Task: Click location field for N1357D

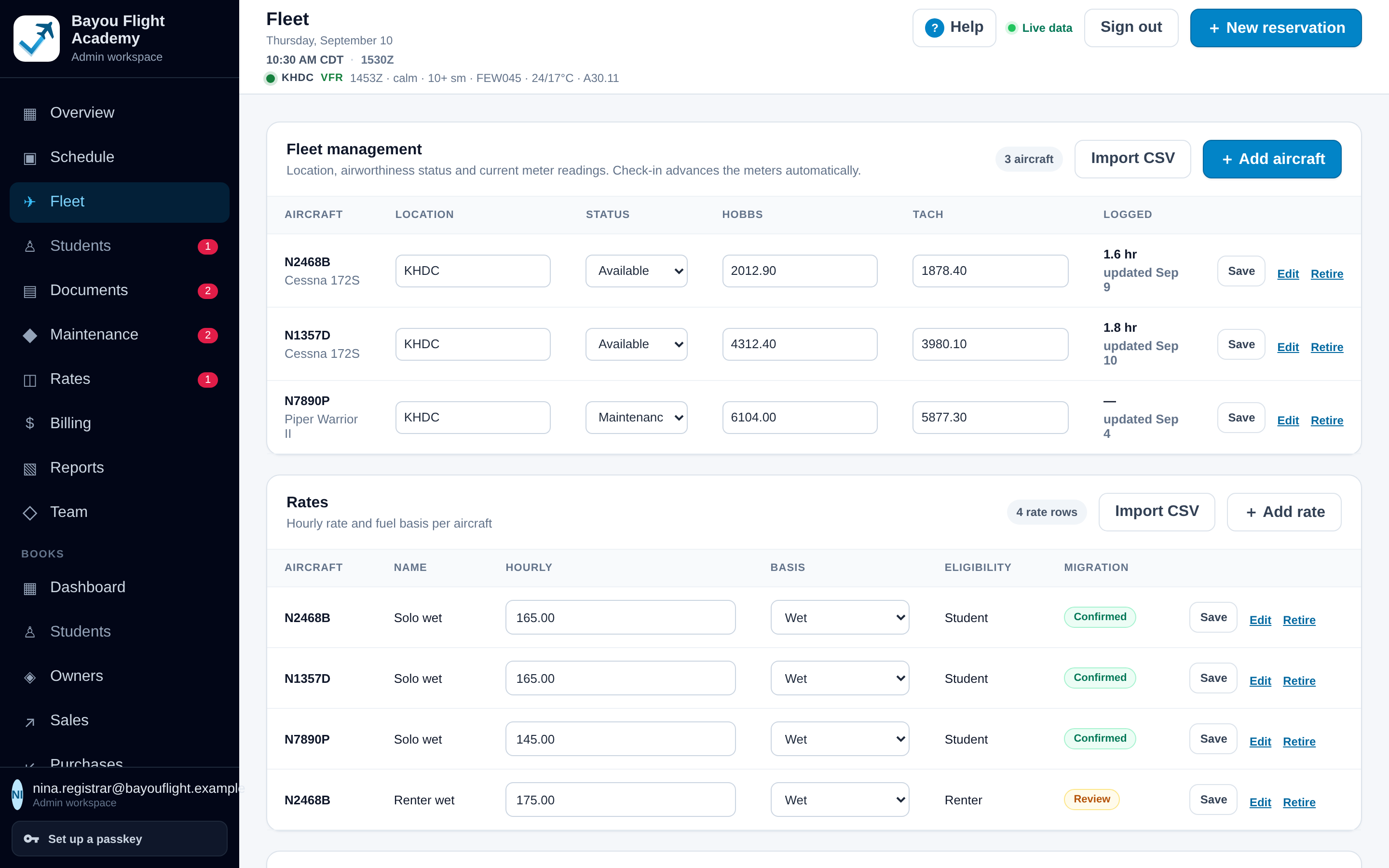Action: point(473,344)
